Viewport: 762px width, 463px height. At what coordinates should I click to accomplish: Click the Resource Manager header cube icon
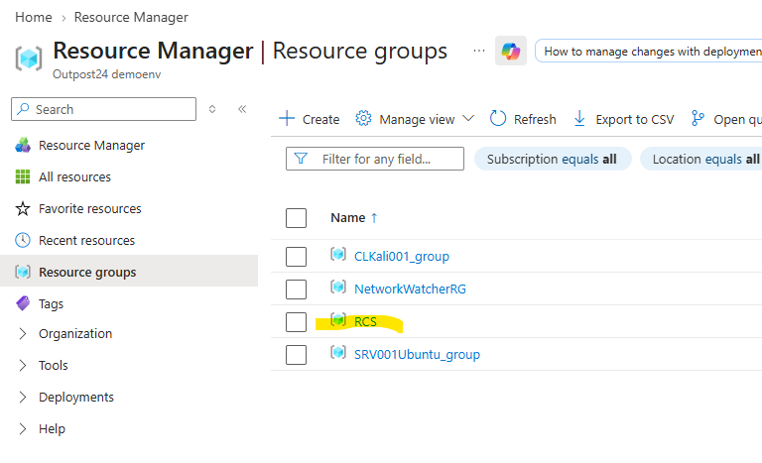pyautogui.click(x=29, y=58)
